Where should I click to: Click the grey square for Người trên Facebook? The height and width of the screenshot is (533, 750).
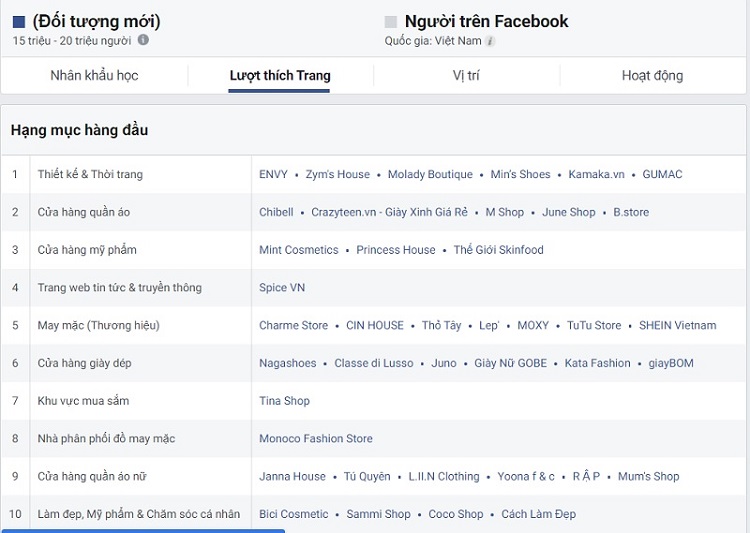tap(391, 22)
